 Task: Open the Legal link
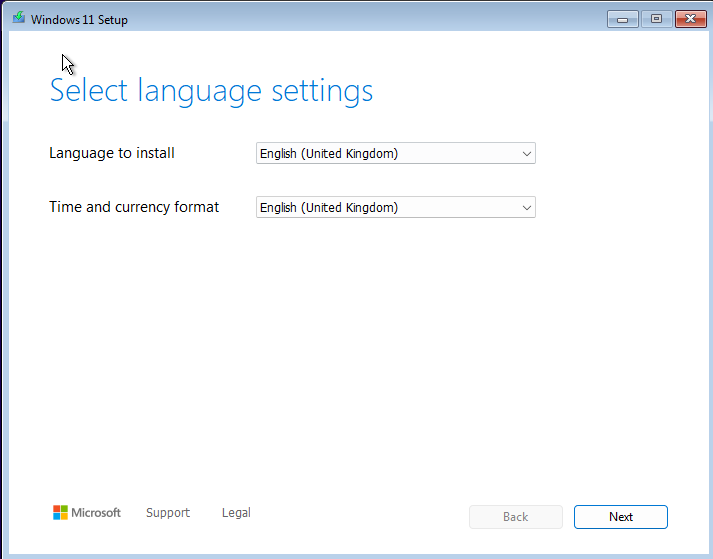point(236,513)
